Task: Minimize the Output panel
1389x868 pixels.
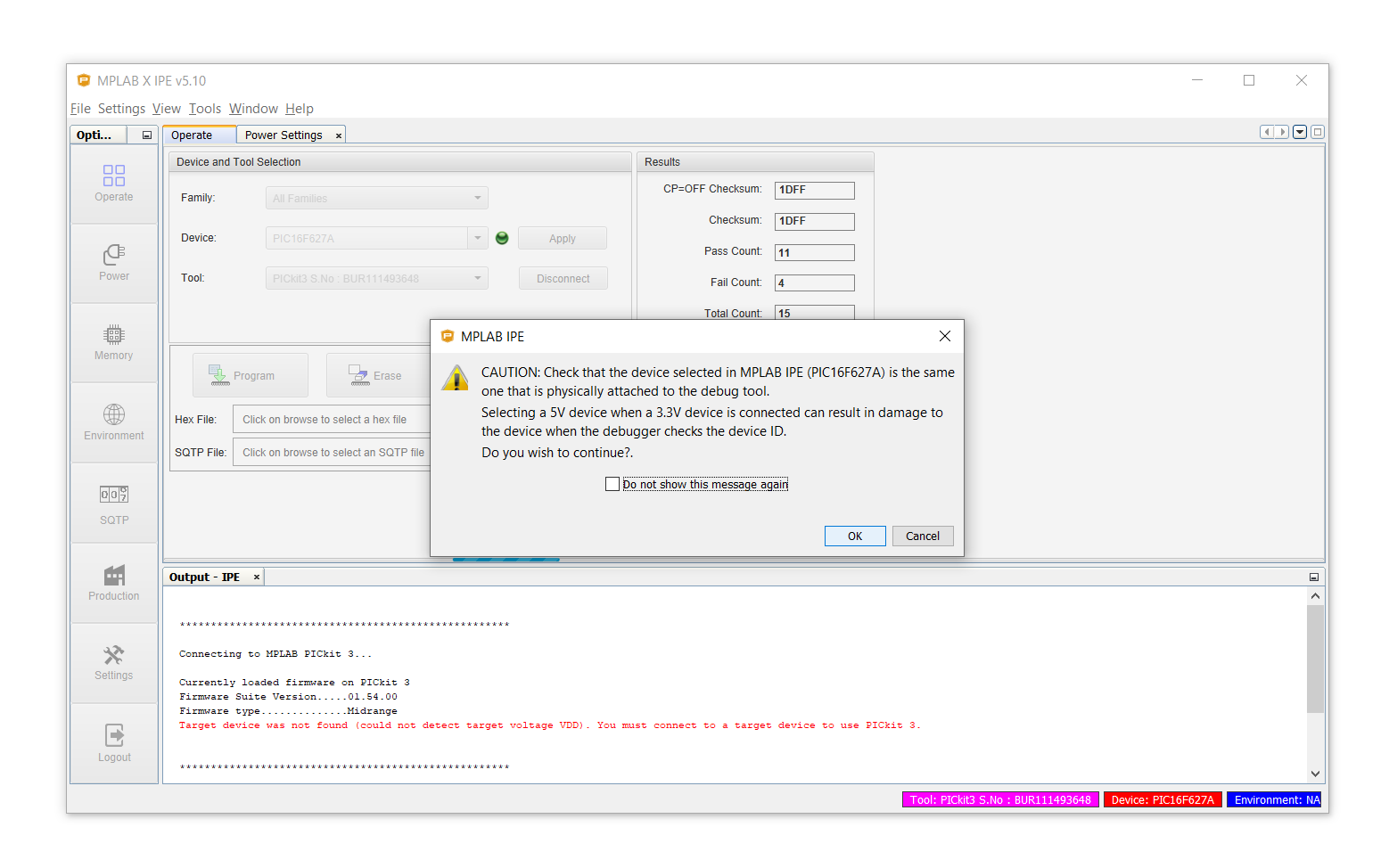Action: (1313, 577)
